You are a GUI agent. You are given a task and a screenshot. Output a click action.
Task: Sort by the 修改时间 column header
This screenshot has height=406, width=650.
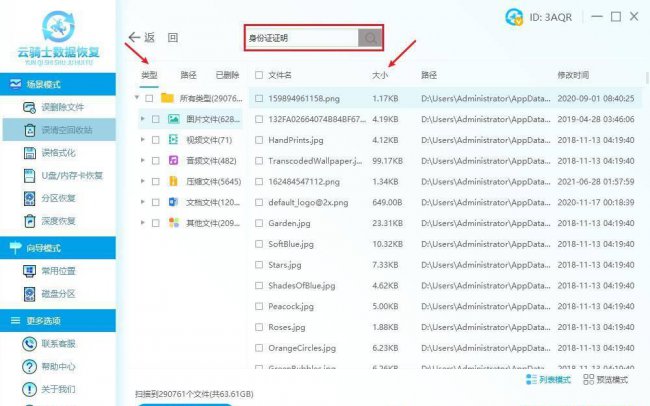tap(573, 75)
